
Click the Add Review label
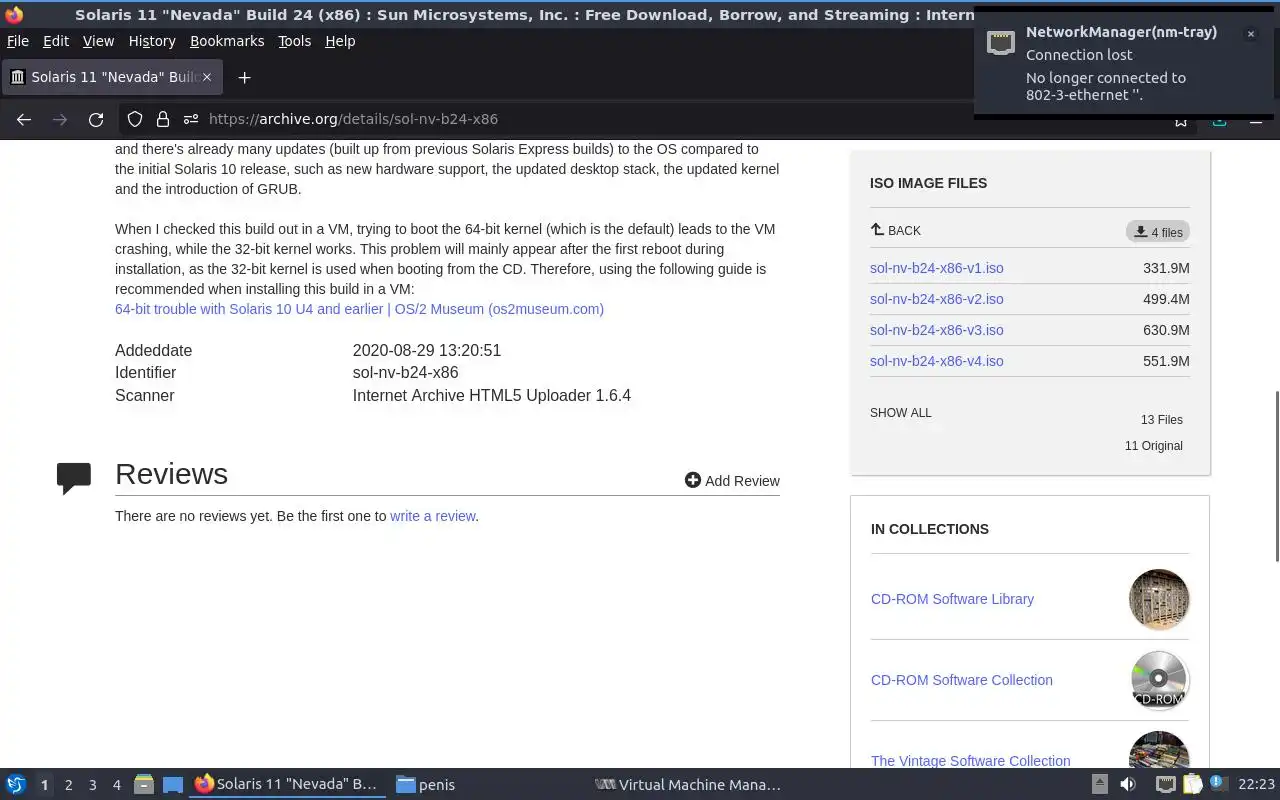742,481
